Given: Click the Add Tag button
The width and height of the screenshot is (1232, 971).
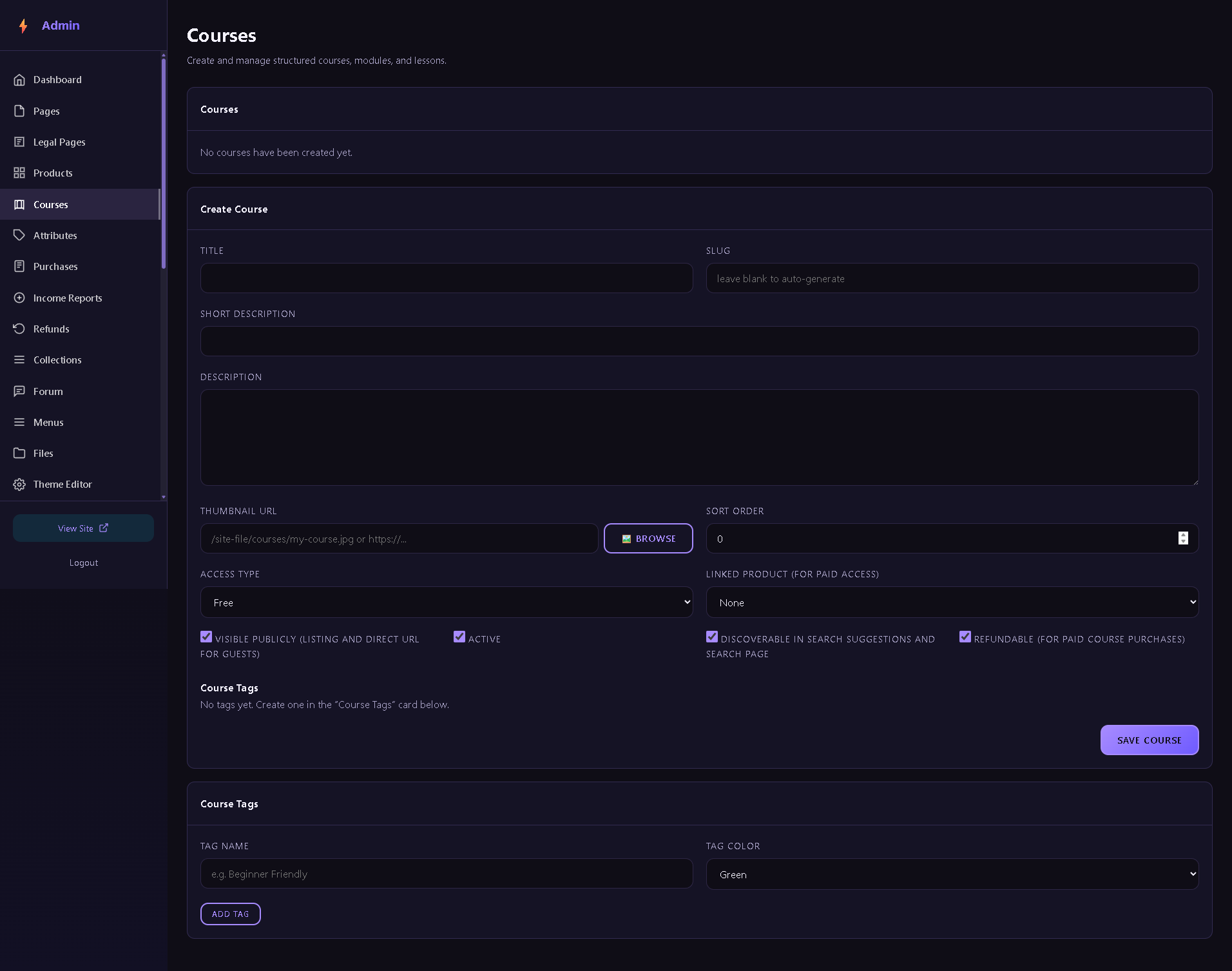Looking at the screenshot, I should click(231, 914).
